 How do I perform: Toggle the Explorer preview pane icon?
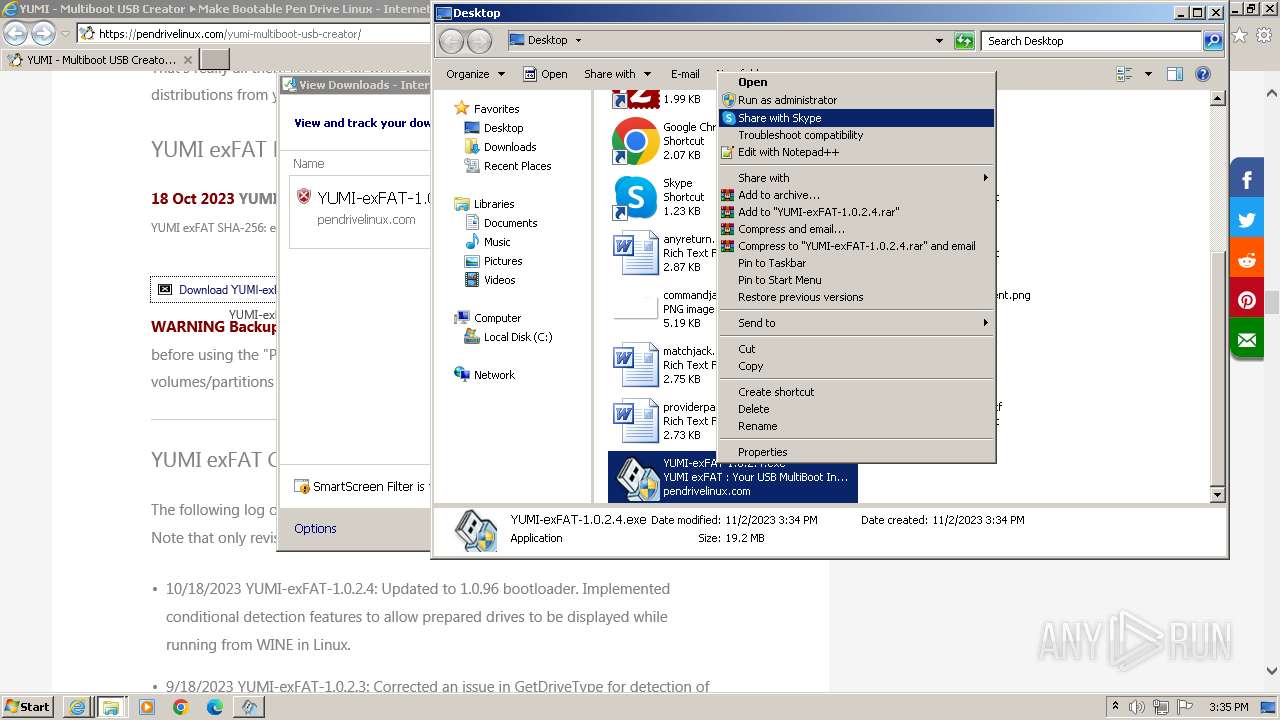1175,74
